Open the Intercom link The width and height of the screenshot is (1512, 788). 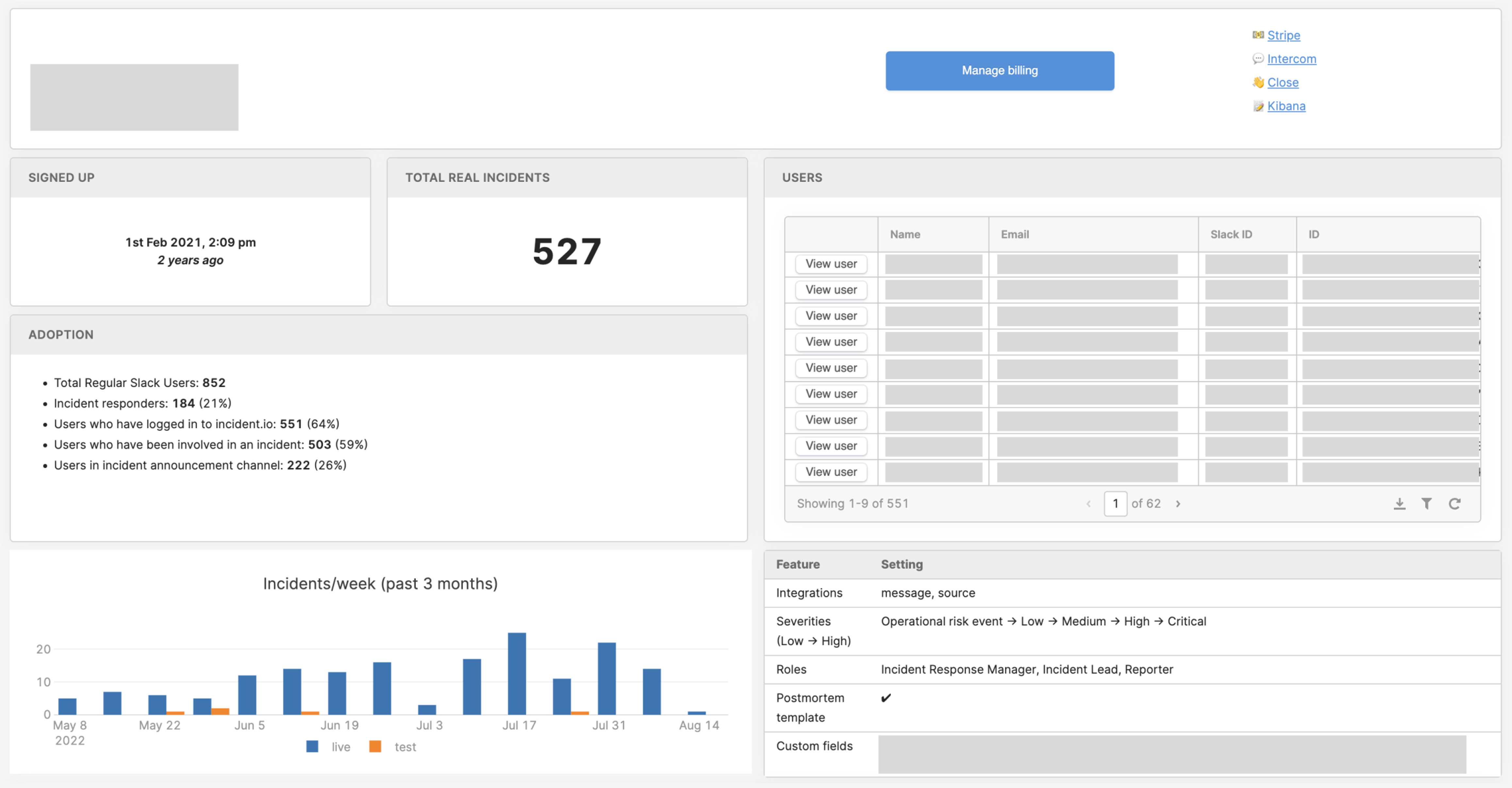1291,59
